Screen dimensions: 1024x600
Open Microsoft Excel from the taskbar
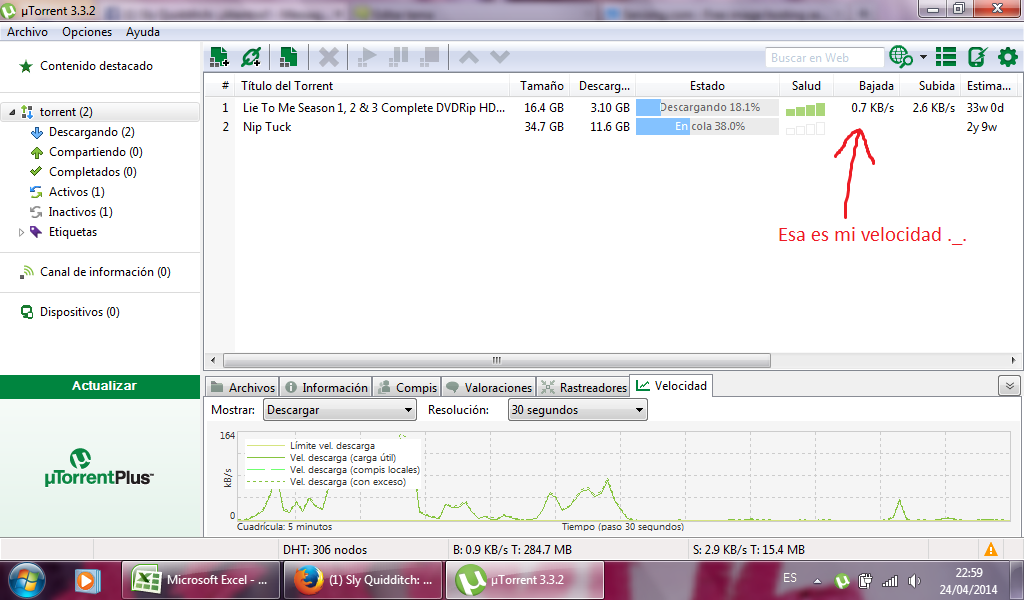tap(200, 580)
